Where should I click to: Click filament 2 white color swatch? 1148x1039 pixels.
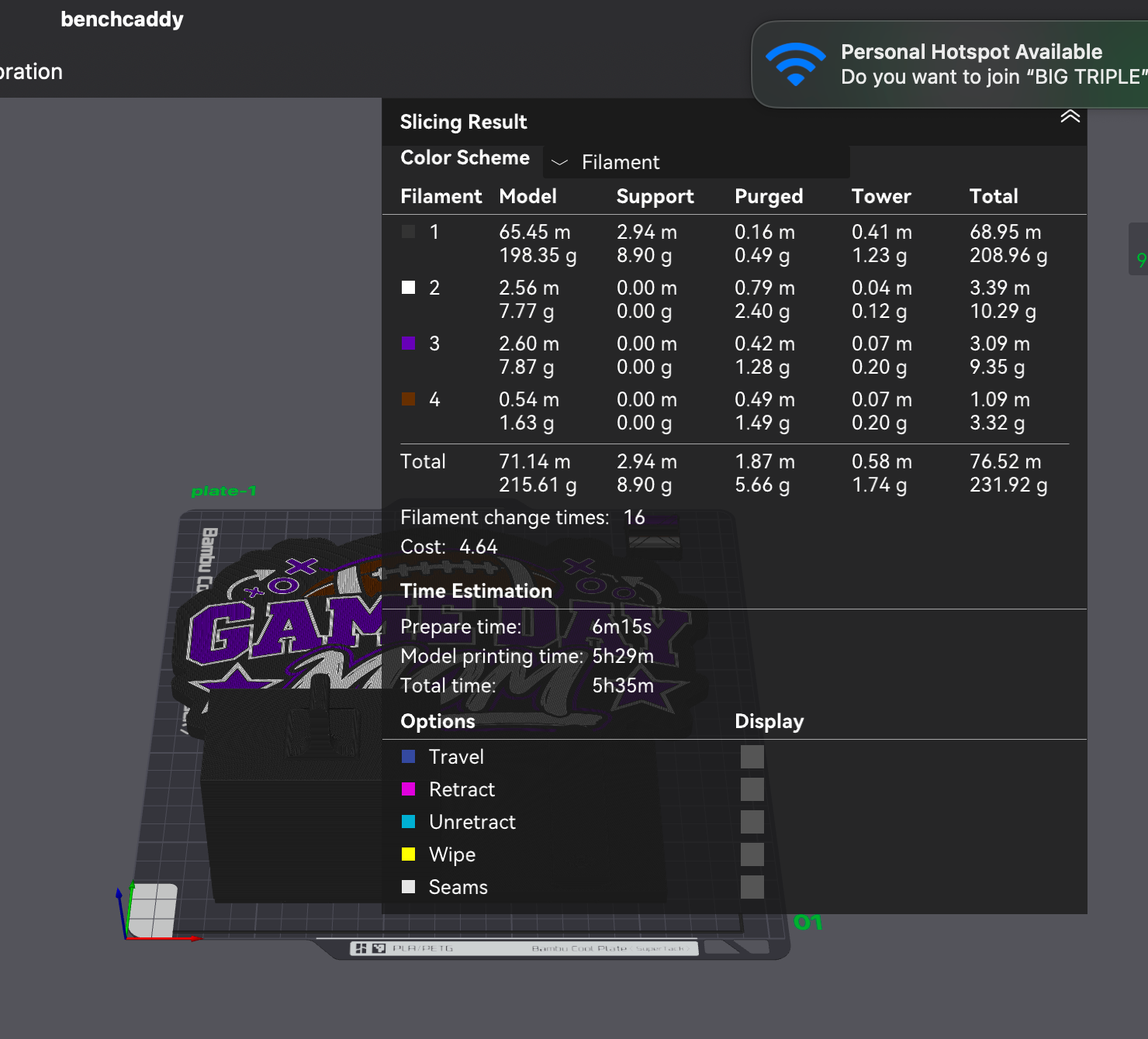click(x=408, y=288)
